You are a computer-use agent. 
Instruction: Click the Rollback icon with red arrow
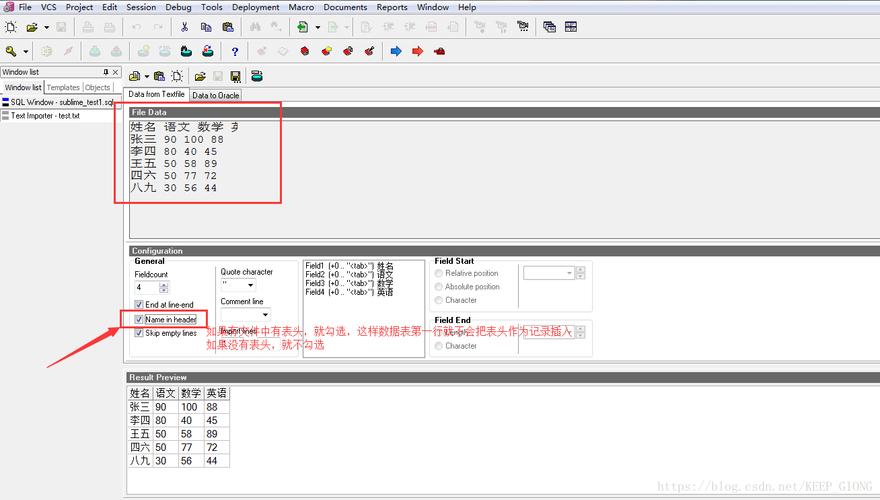tap(208, 52)
